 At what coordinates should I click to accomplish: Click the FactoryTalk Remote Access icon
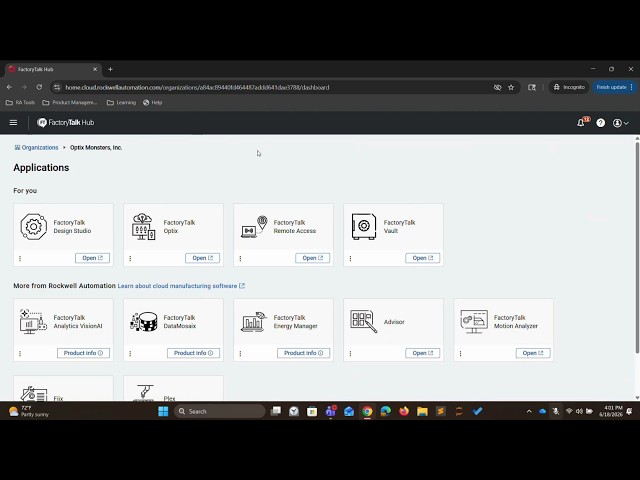254,227
